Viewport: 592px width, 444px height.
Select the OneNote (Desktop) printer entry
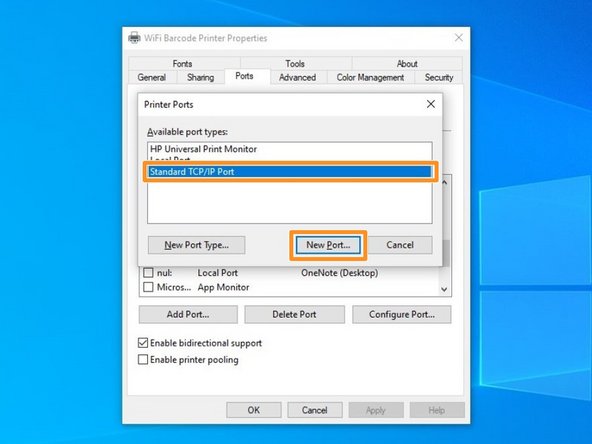[339, 273]
